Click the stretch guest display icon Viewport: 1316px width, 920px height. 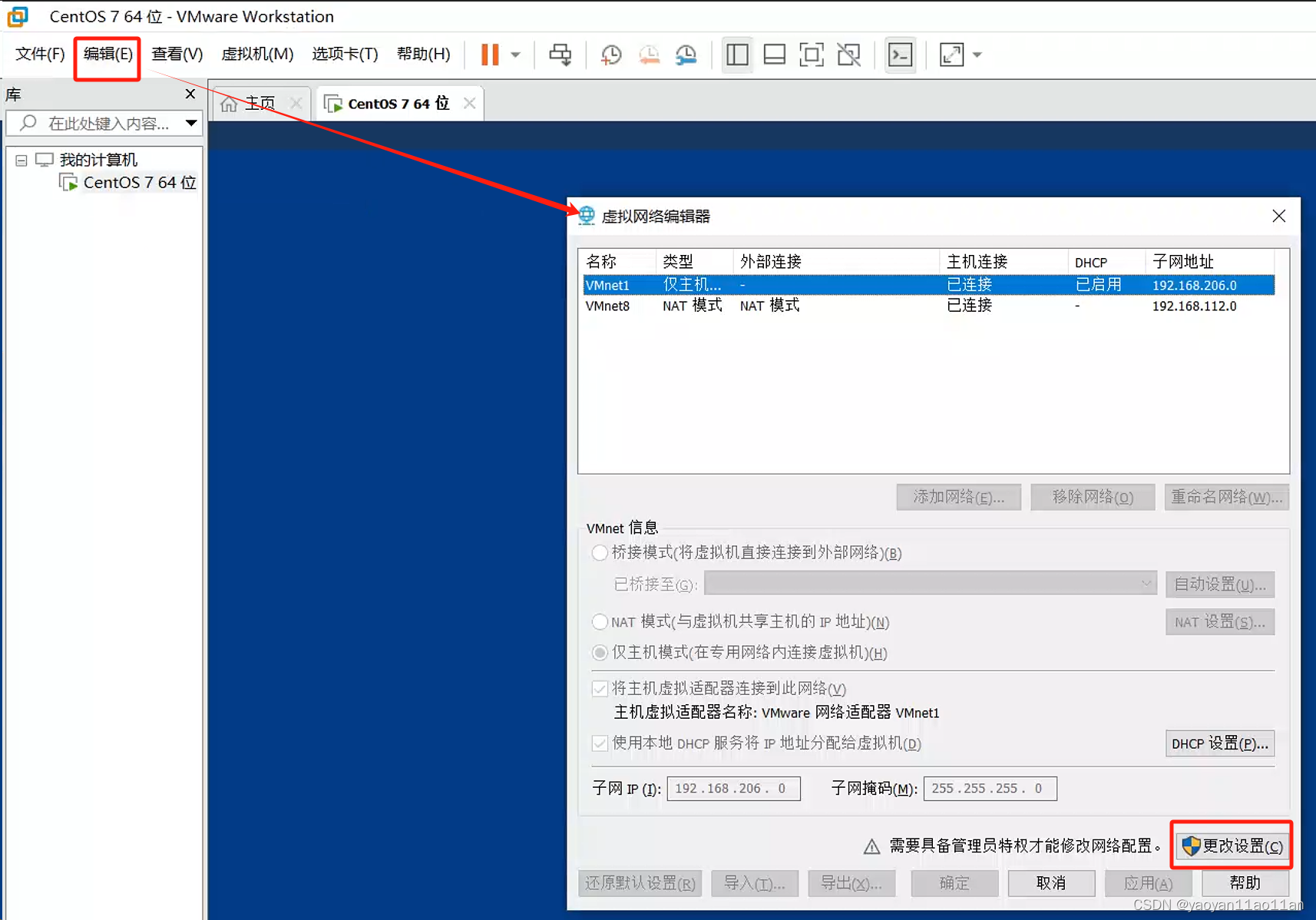click(x=951, y=55)
